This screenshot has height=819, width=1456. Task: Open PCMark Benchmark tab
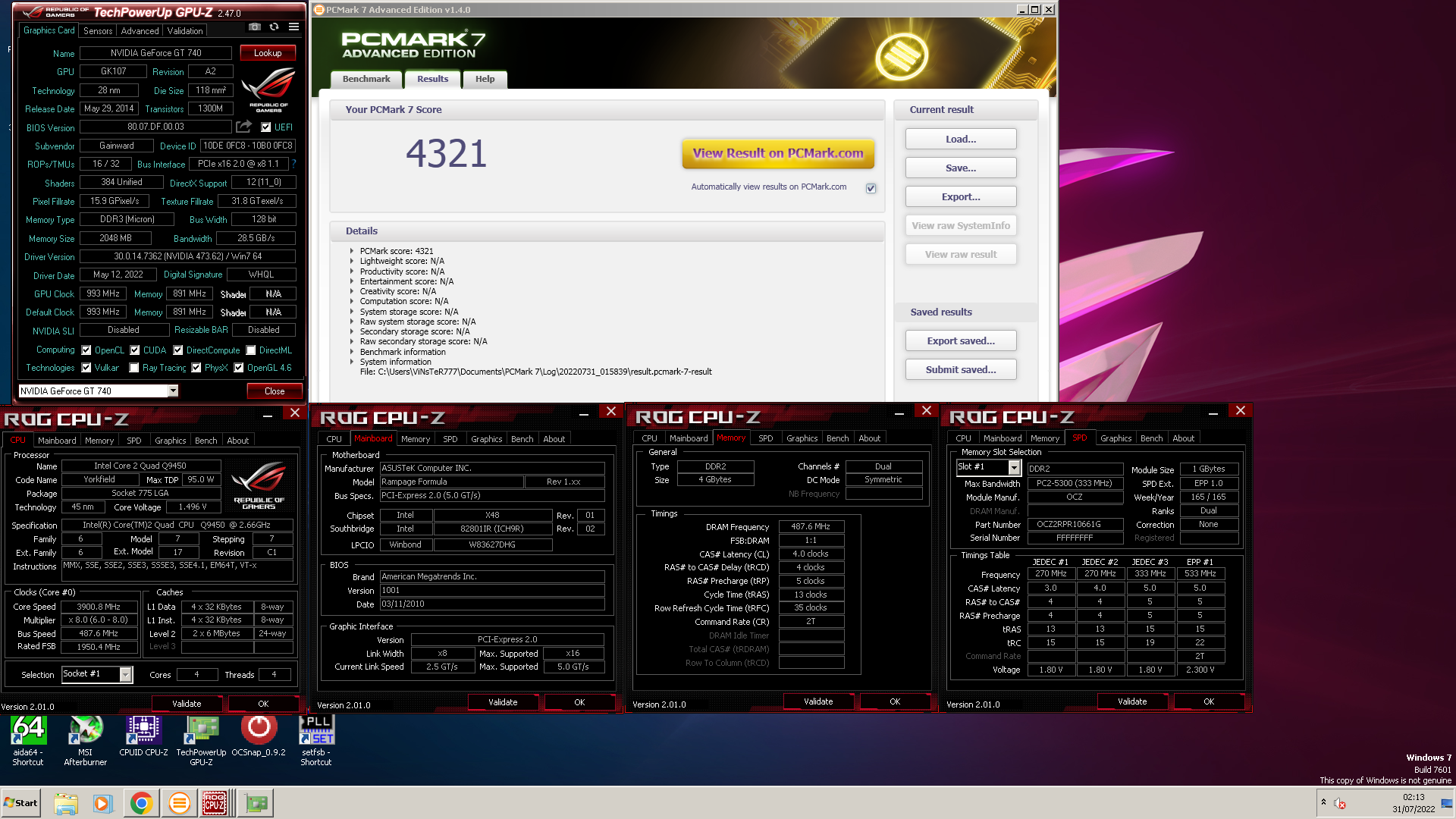click(366, 79)
